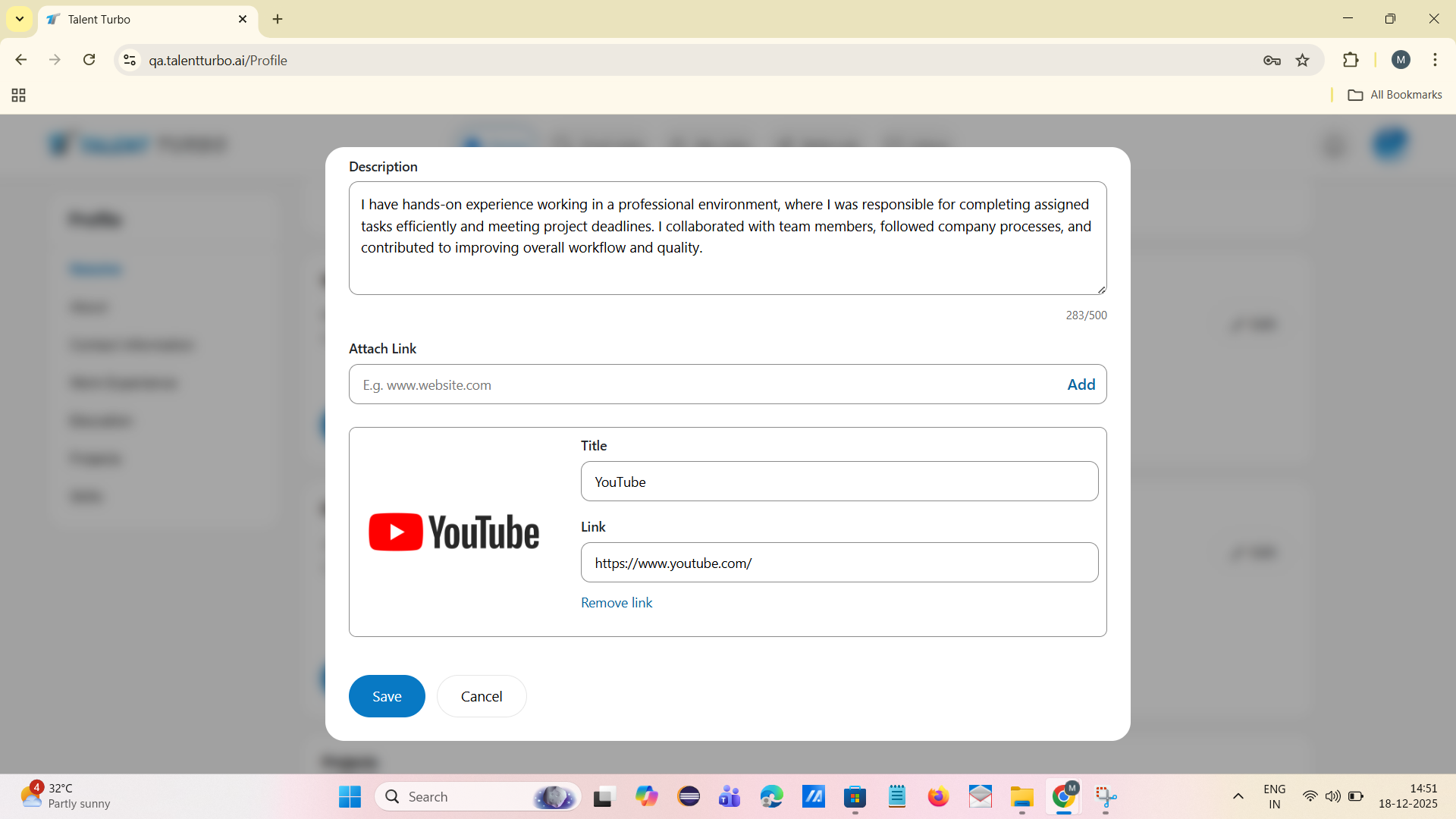This screenshot has width=1456, height=819.
Task: Click the Remove link option
Action: [617, 603]
